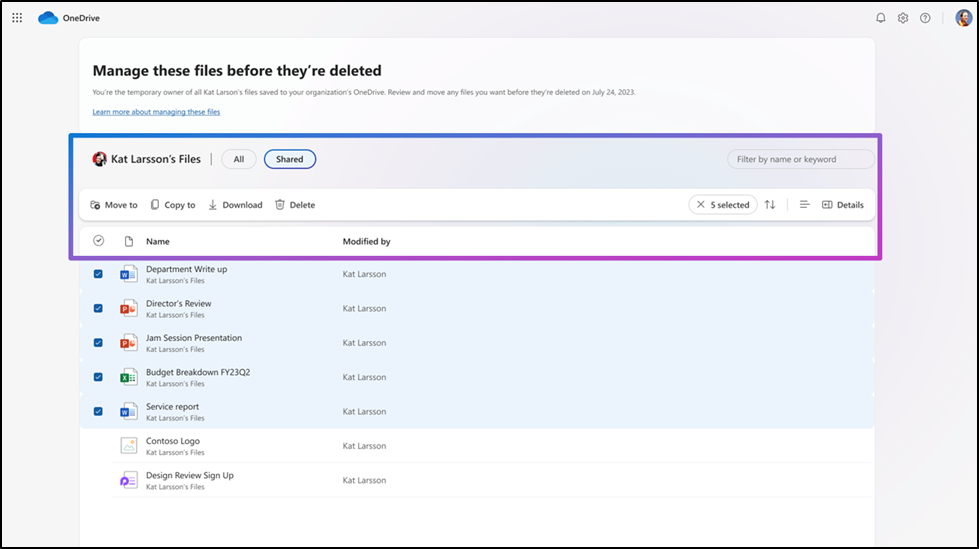Open Learn more about managing these files link
Image resolution: width=979 pixels, height=549 pixels.
(x=156, y=112)
